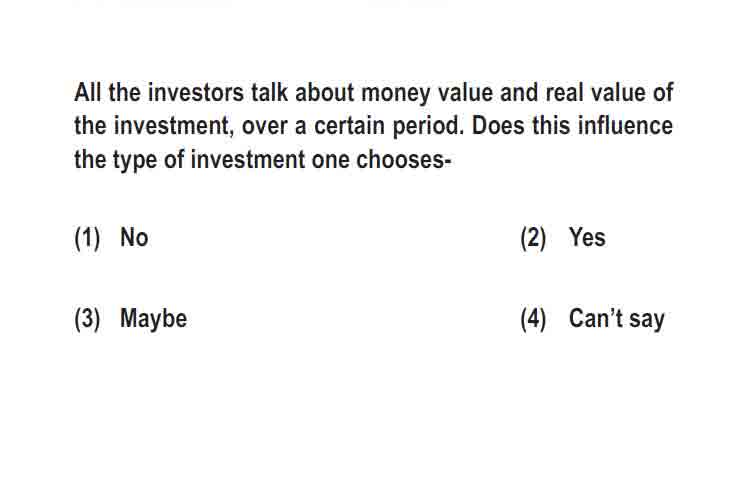Viewport: 750px width, 500px height.
Task: Select the Can't say answer option
Action: click(x=617, y=319)
